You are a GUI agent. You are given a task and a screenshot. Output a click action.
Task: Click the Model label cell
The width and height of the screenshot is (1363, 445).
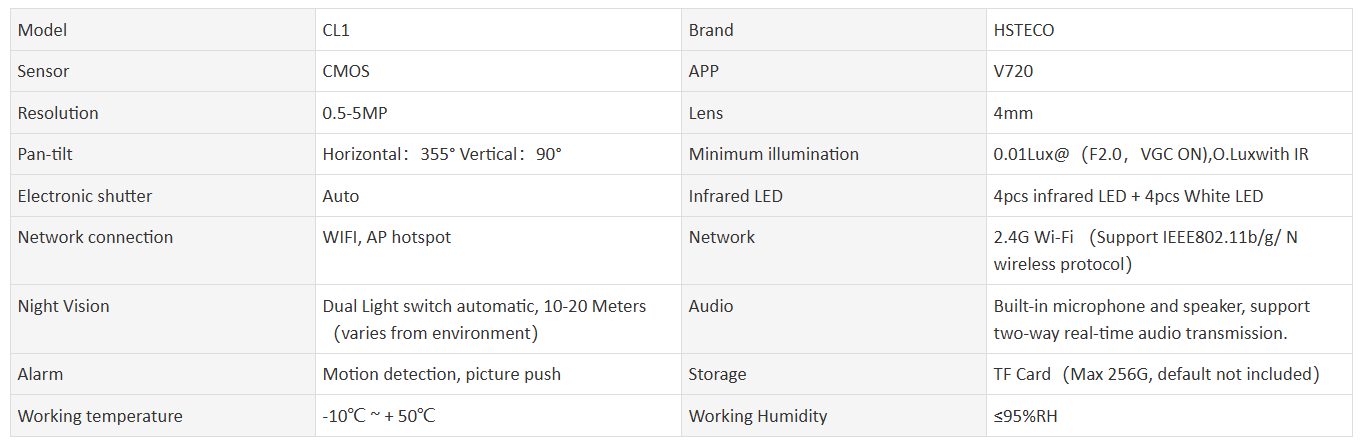(x=42, y=30)
